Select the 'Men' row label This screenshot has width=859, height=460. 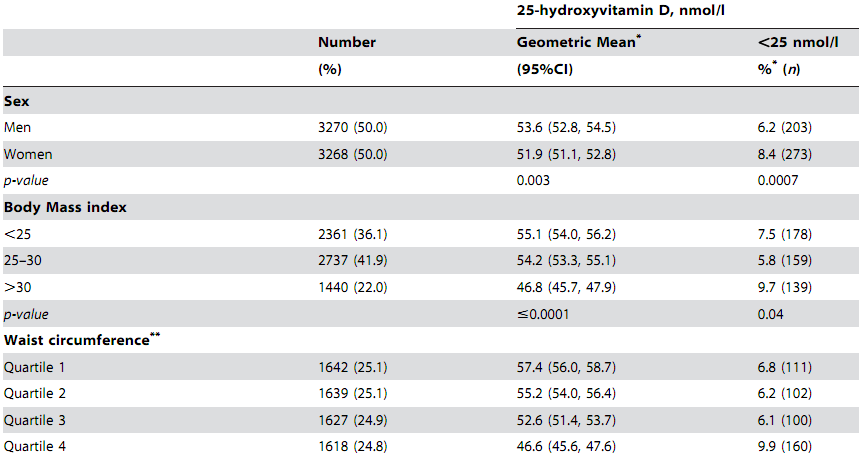click(x=18, y=127)
